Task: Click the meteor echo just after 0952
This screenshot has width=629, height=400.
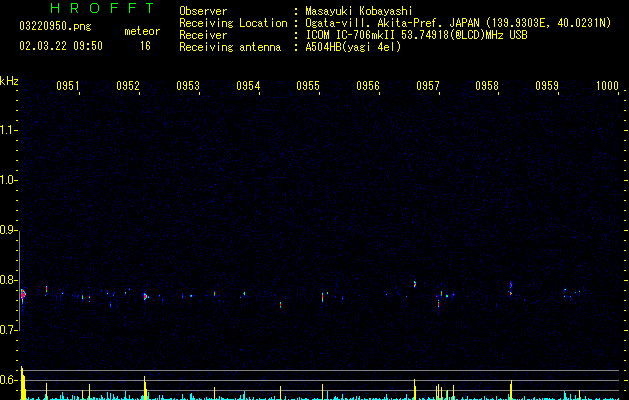Action: point(145,297)
